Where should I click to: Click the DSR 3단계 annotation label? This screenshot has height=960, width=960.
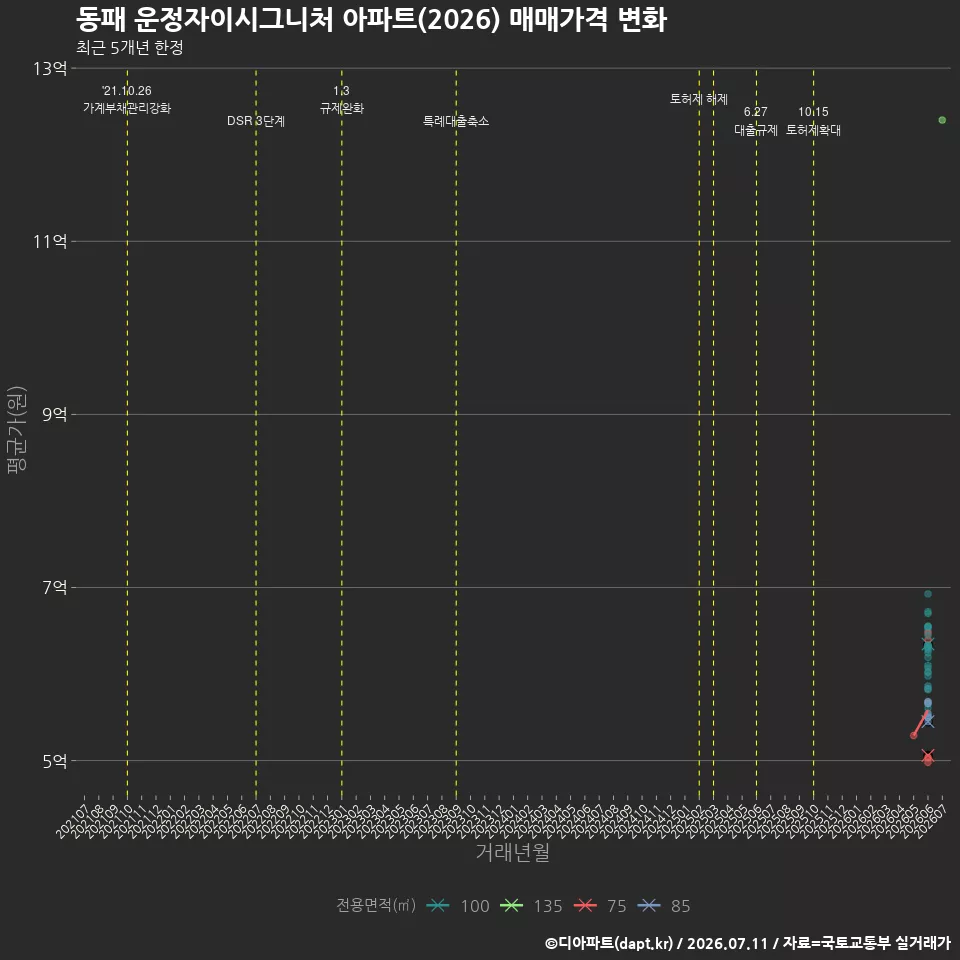tap(256, 121)
